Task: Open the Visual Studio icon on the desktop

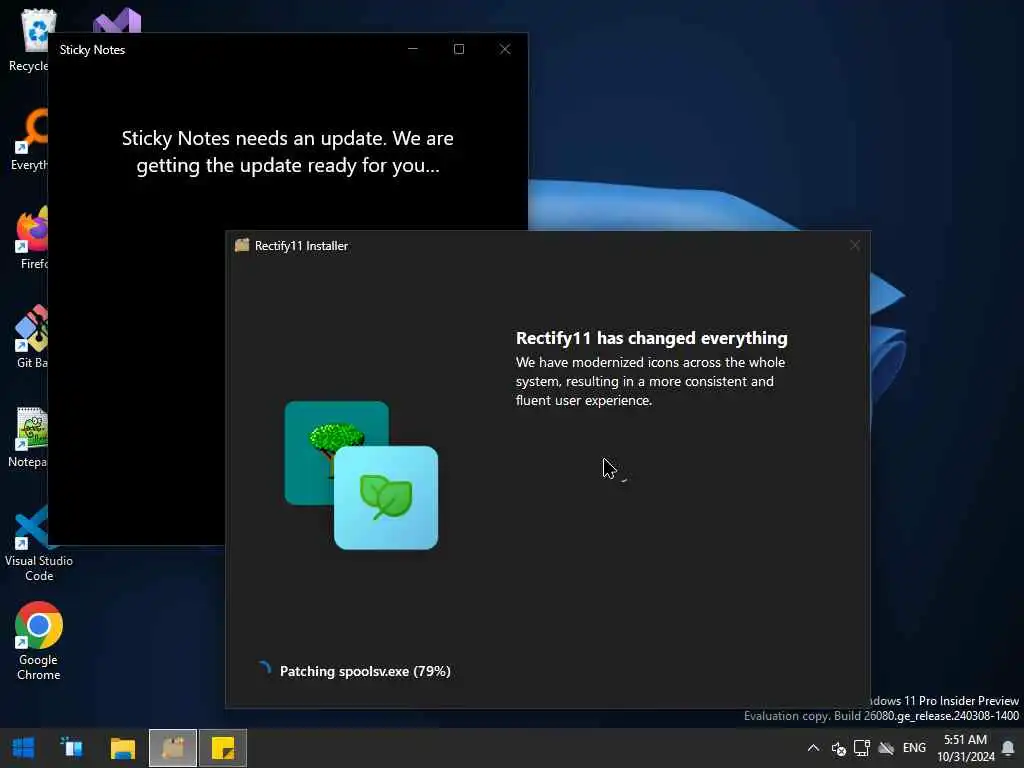Action: [x=118, y=21]
